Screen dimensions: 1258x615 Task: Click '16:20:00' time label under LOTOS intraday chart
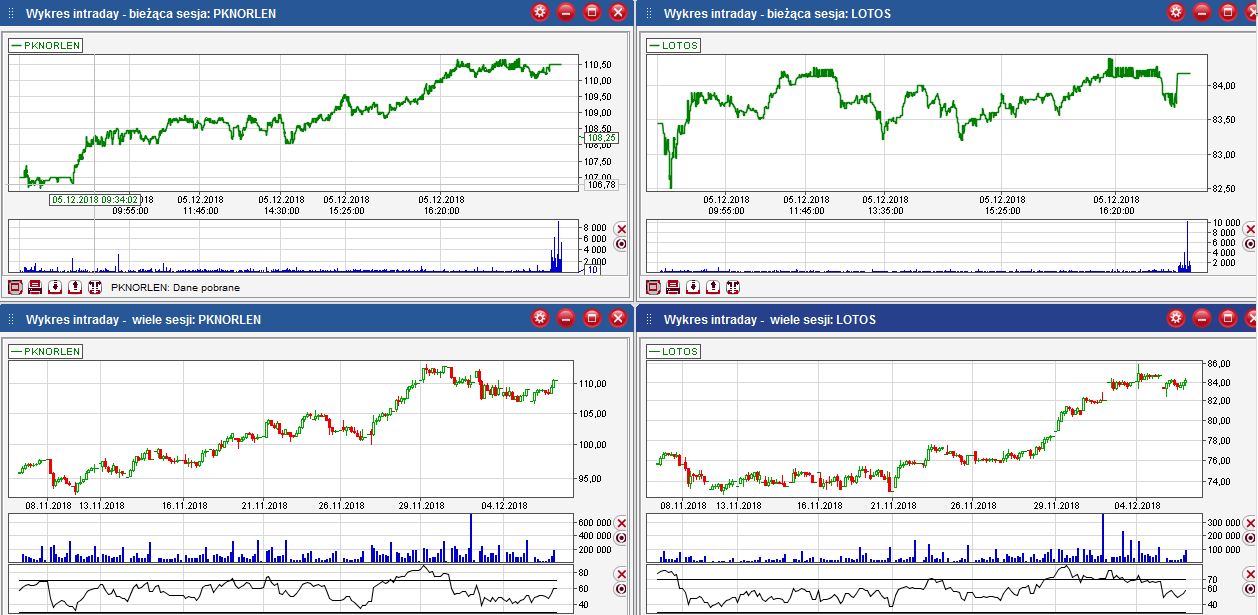pyautogui.click(x=1116, y=210)
